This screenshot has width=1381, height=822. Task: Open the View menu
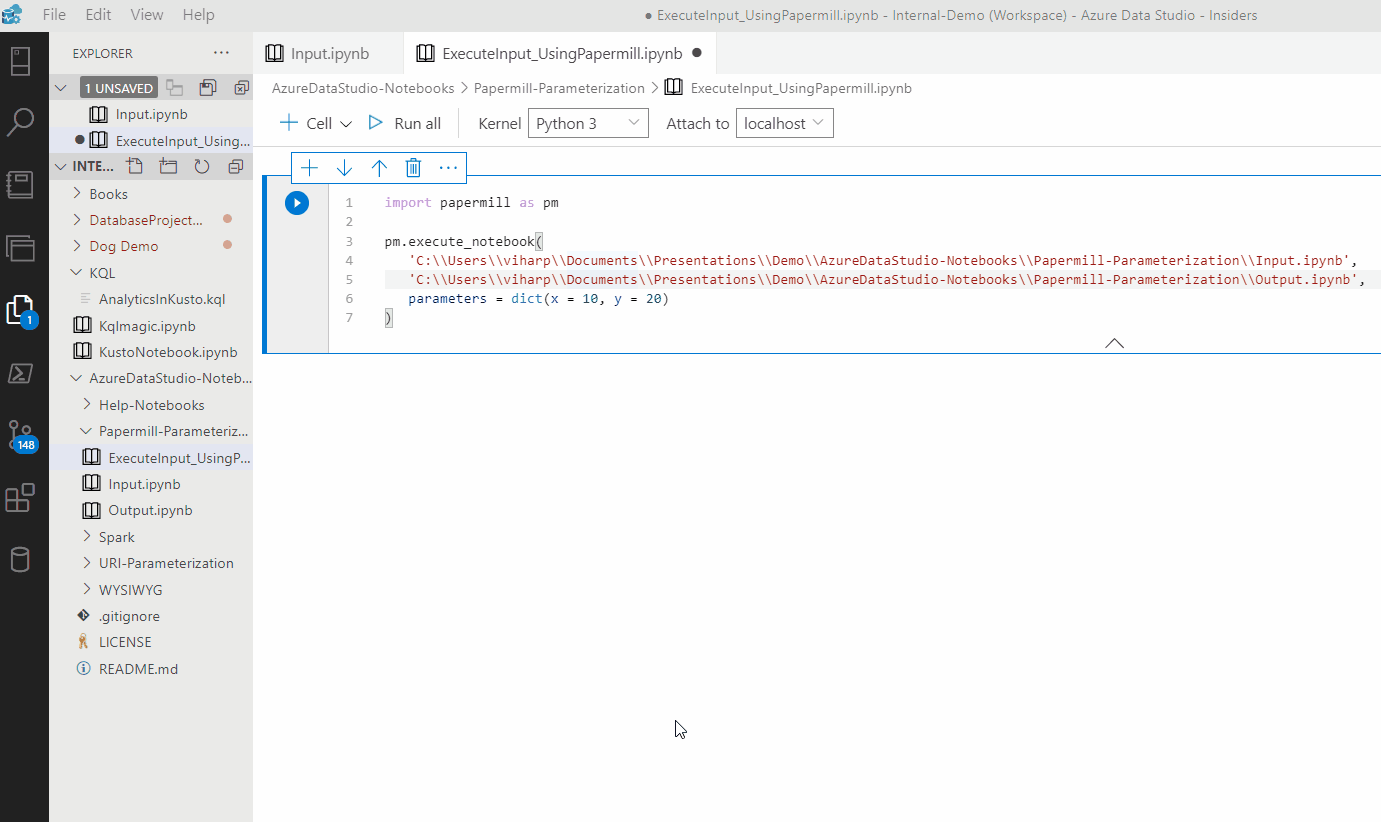(146, 14)
